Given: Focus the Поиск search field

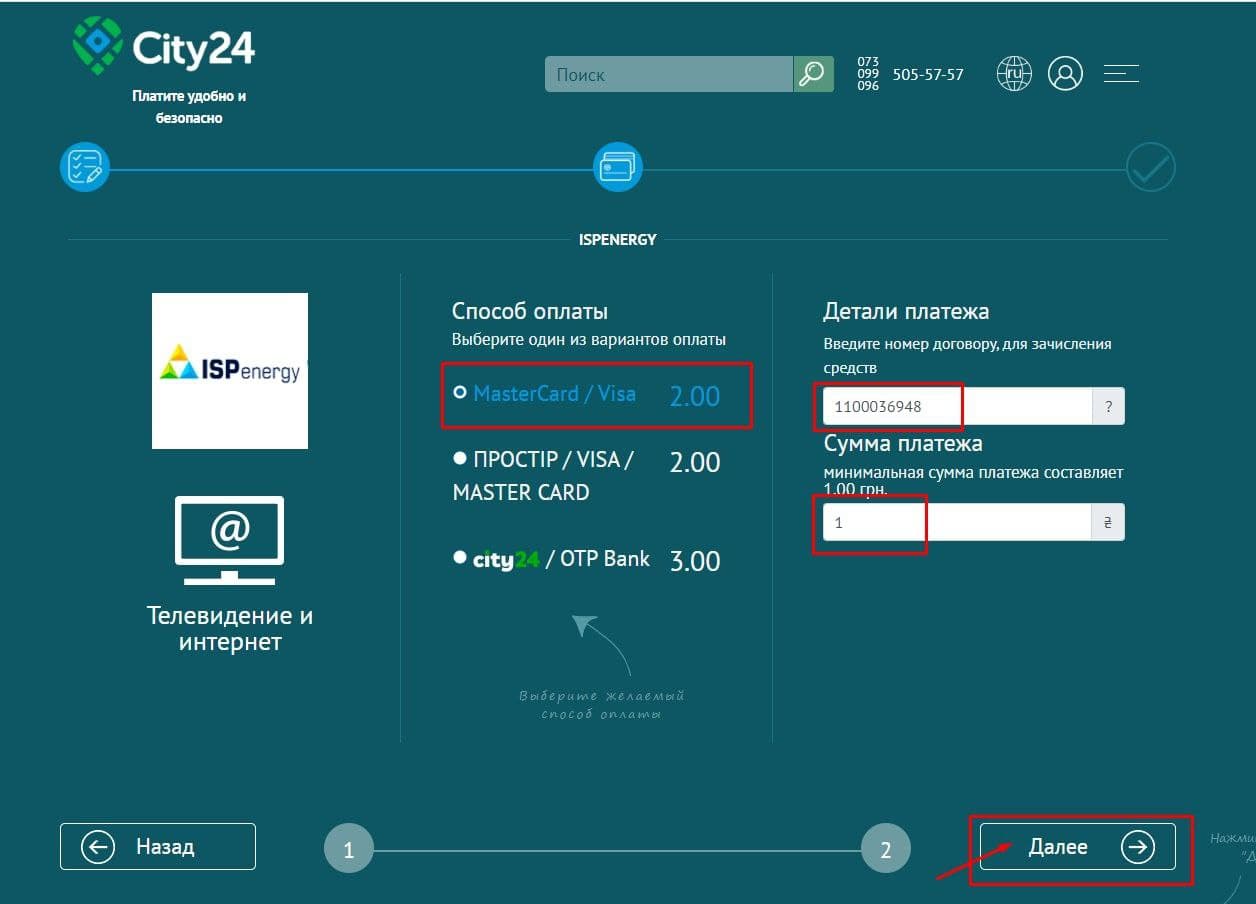Looking at the screenshot, I should (669, 74).
